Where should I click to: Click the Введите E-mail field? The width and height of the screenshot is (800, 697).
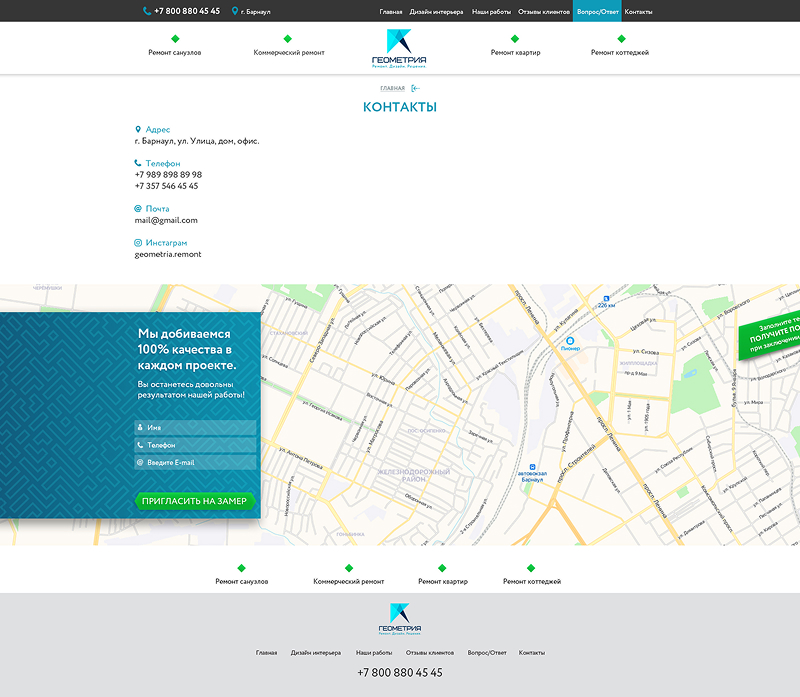click(196, 463)
